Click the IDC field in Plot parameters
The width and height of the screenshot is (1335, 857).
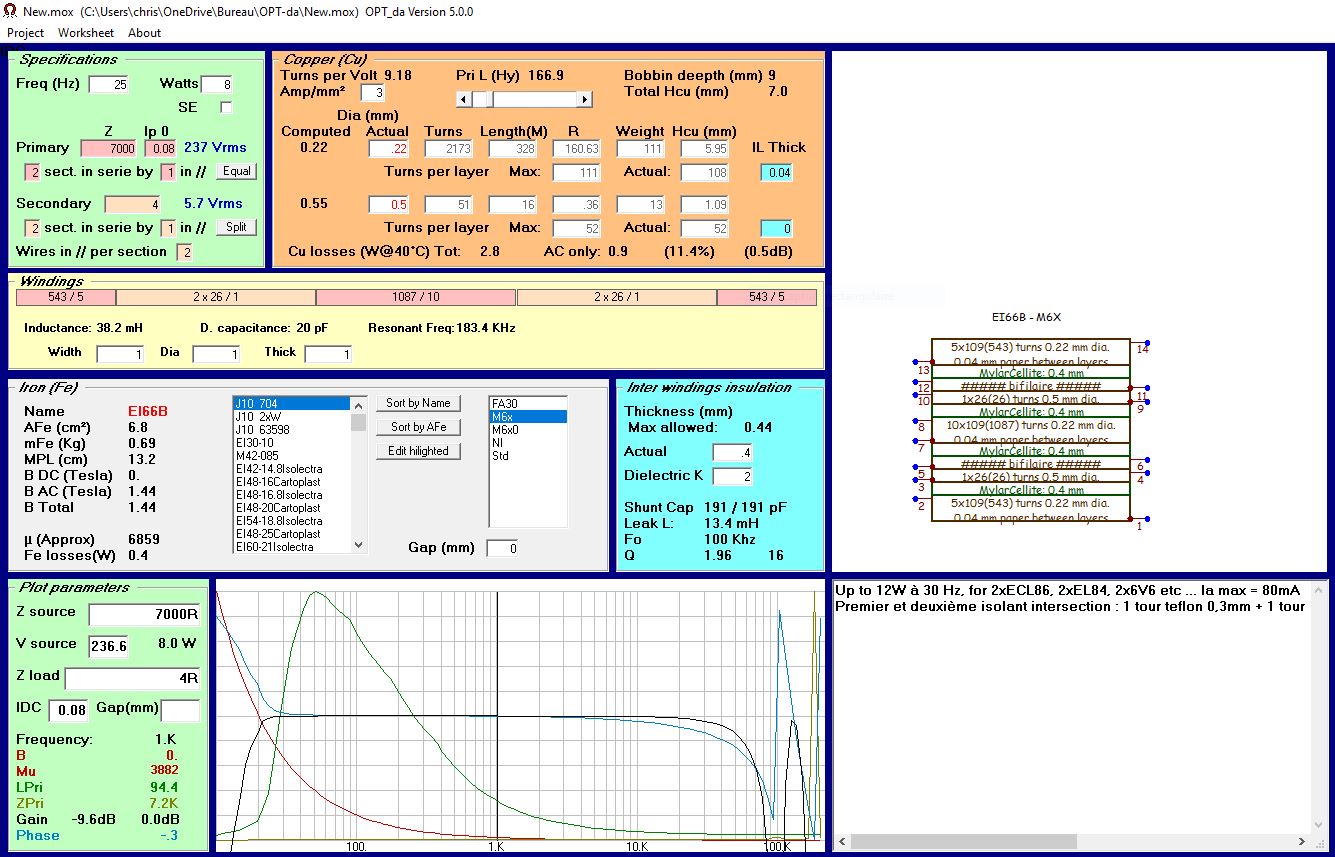(68, 710)
